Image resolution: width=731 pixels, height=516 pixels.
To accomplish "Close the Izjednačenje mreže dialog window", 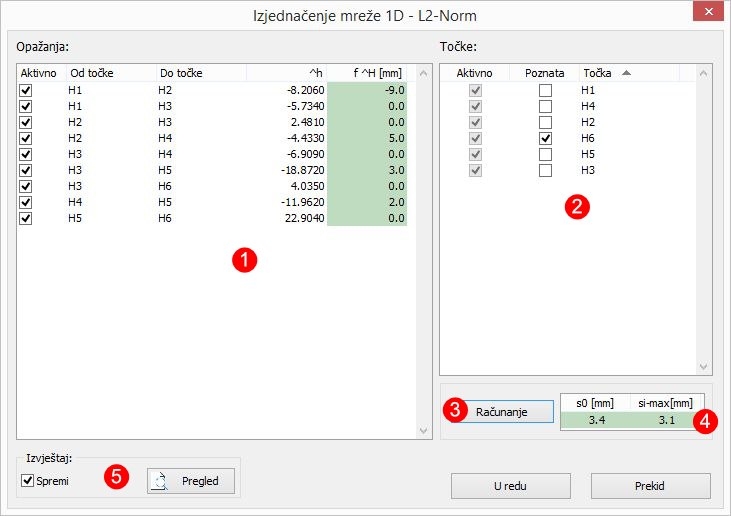I will (x=707, y=13).
